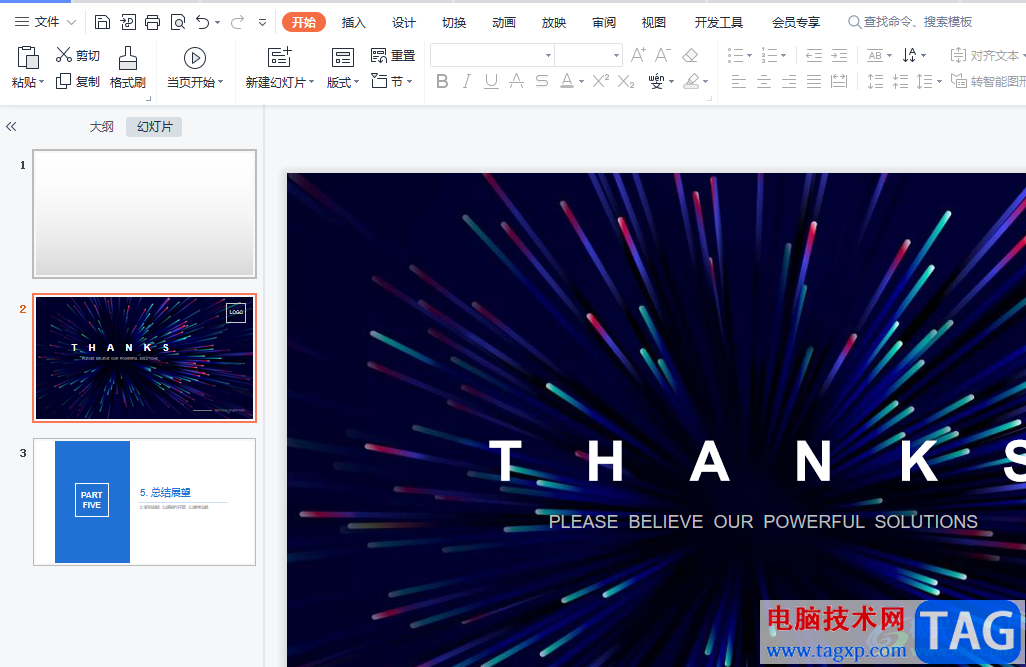Viewport: 1026px width, 667px height.
Task: Increase font size icon
Action: pyautogui.click(x=638, y=55)
